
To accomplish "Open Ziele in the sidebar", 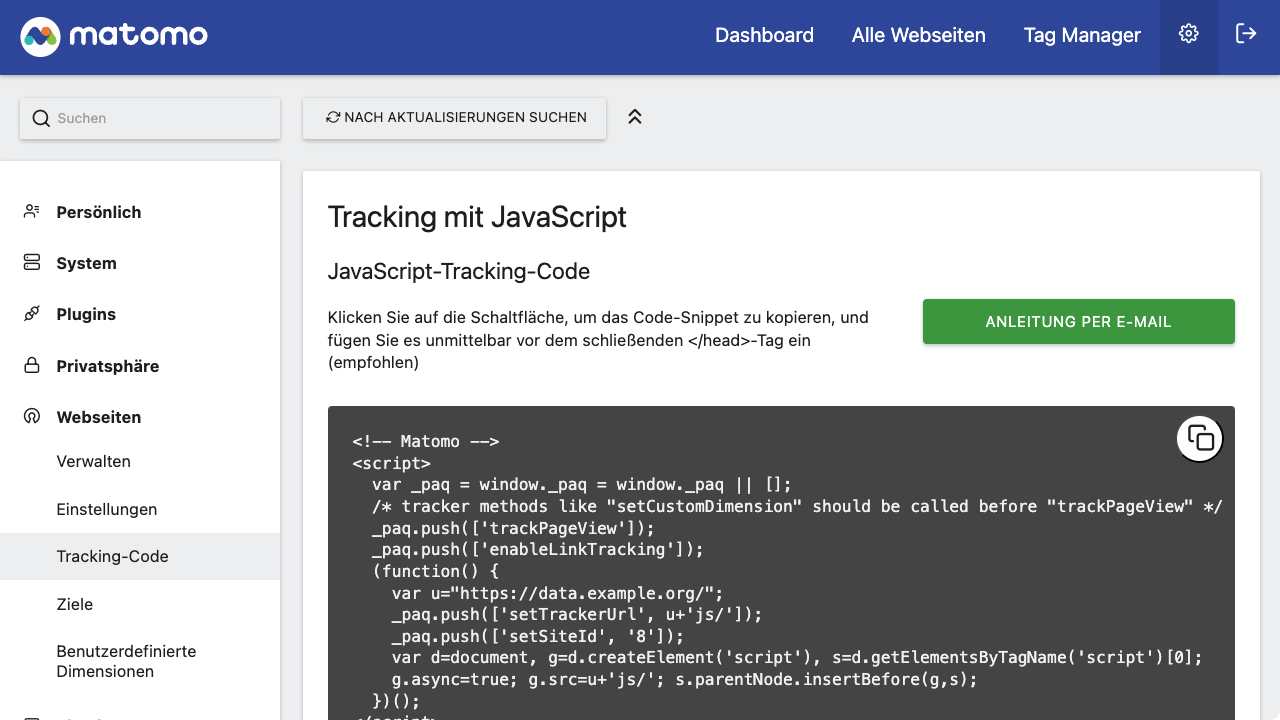I will [x=75, y=604].
